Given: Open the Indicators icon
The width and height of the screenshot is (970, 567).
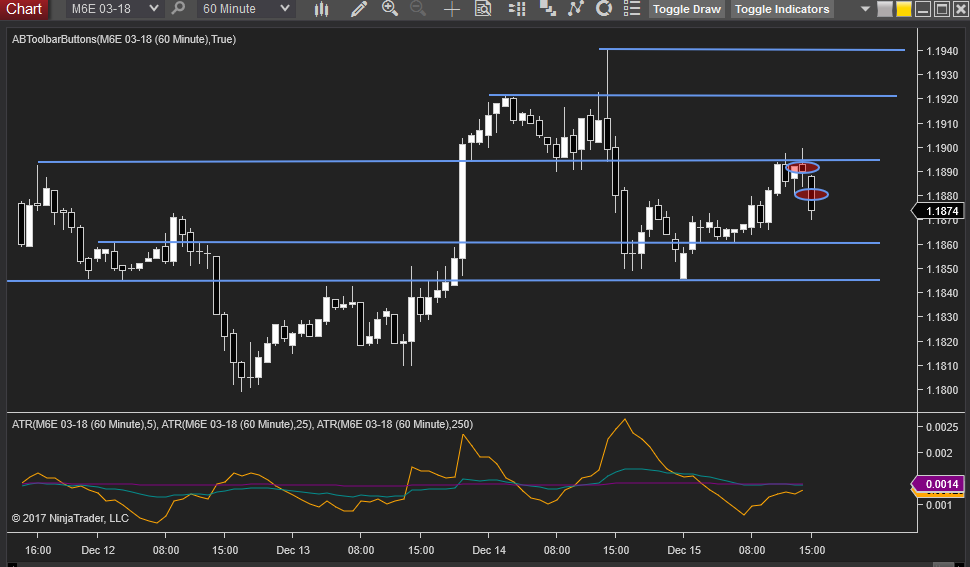Looking at the screenshot, I should (x=576, y=9).
